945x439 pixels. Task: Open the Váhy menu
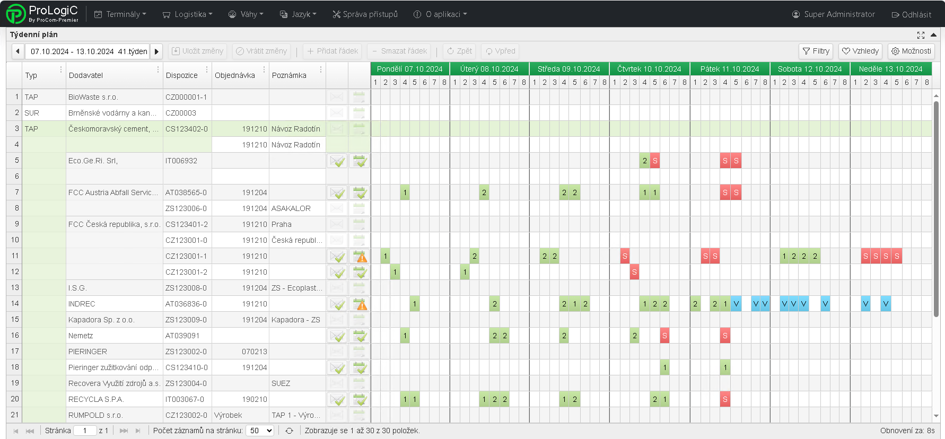[x=245, y=14]
